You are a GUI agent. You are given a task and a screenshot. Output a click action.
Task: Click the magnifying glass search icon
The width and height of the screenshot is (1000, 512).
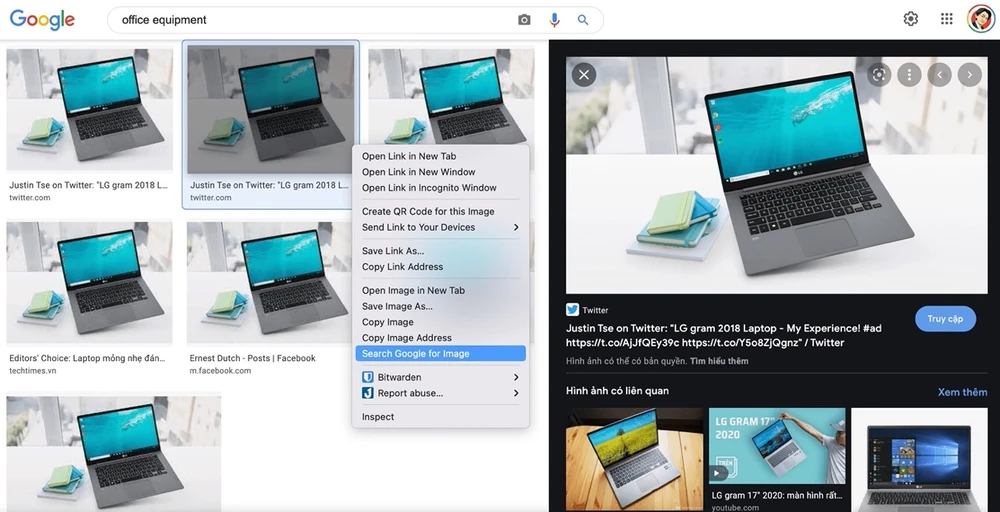(x=584, y=20)
